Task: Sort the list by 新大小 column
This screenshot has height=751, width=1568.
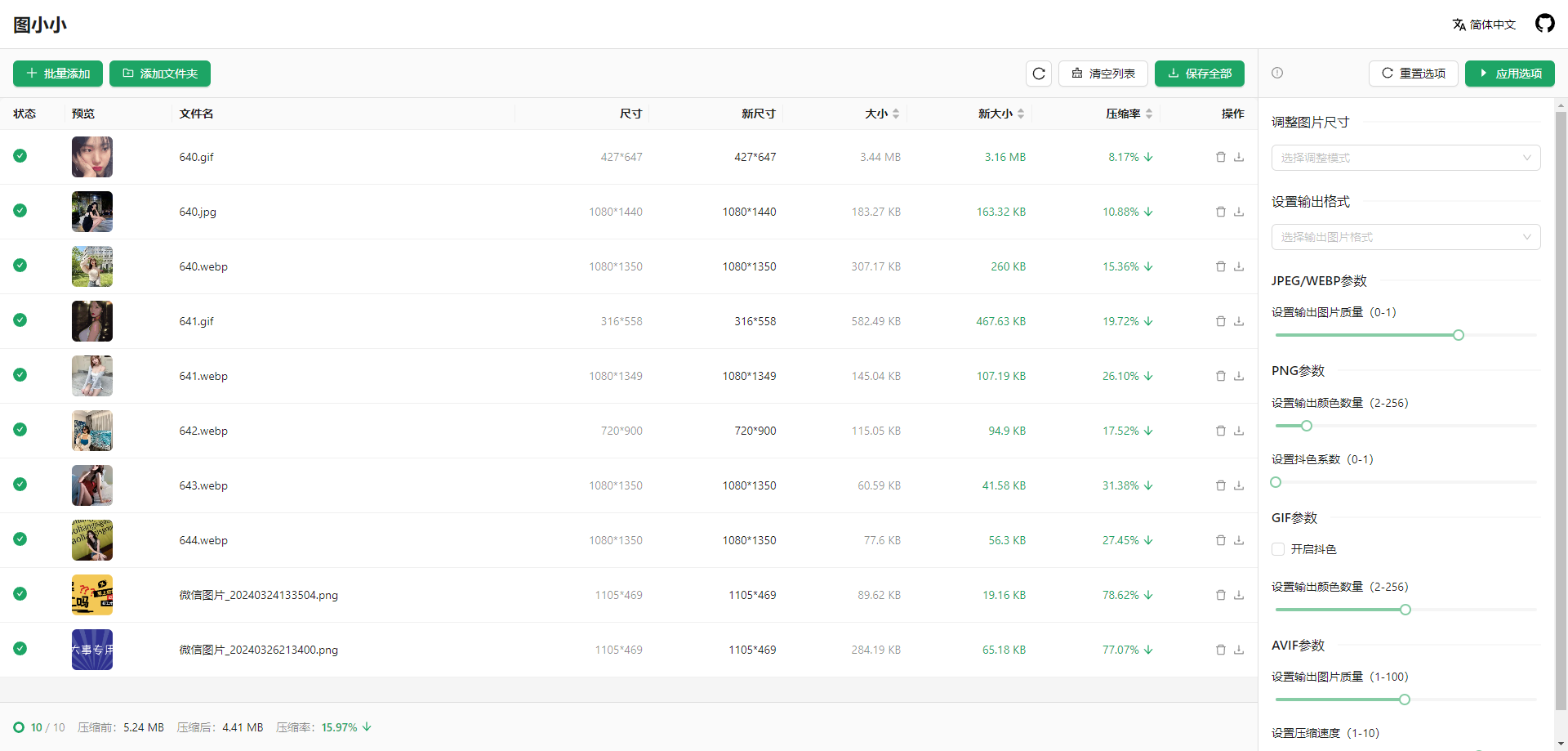Action: pos(1001,114)
